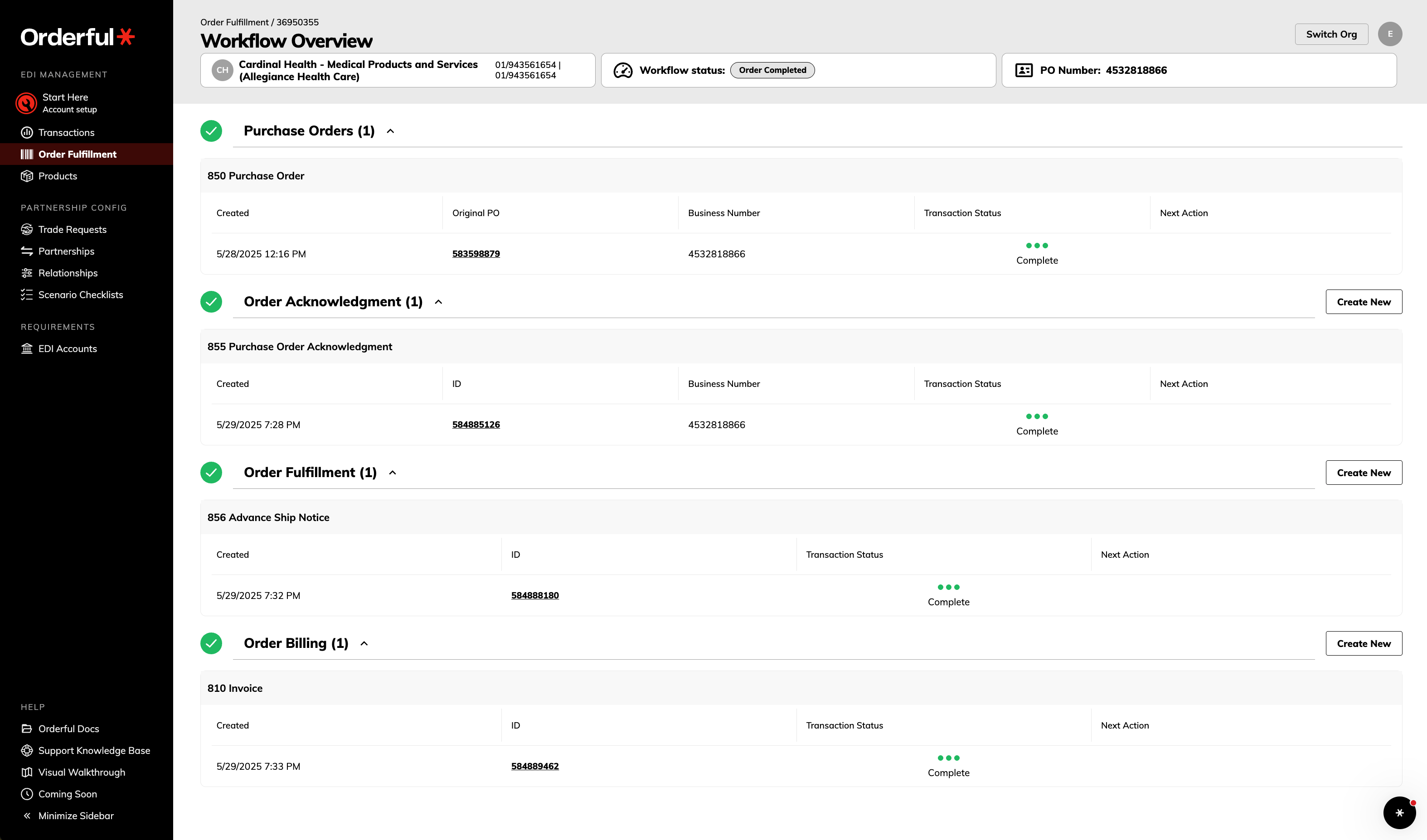Click the Visual Walkthrough map icon
This screenshot has width=1427, height=840.
tap(27, 772)
